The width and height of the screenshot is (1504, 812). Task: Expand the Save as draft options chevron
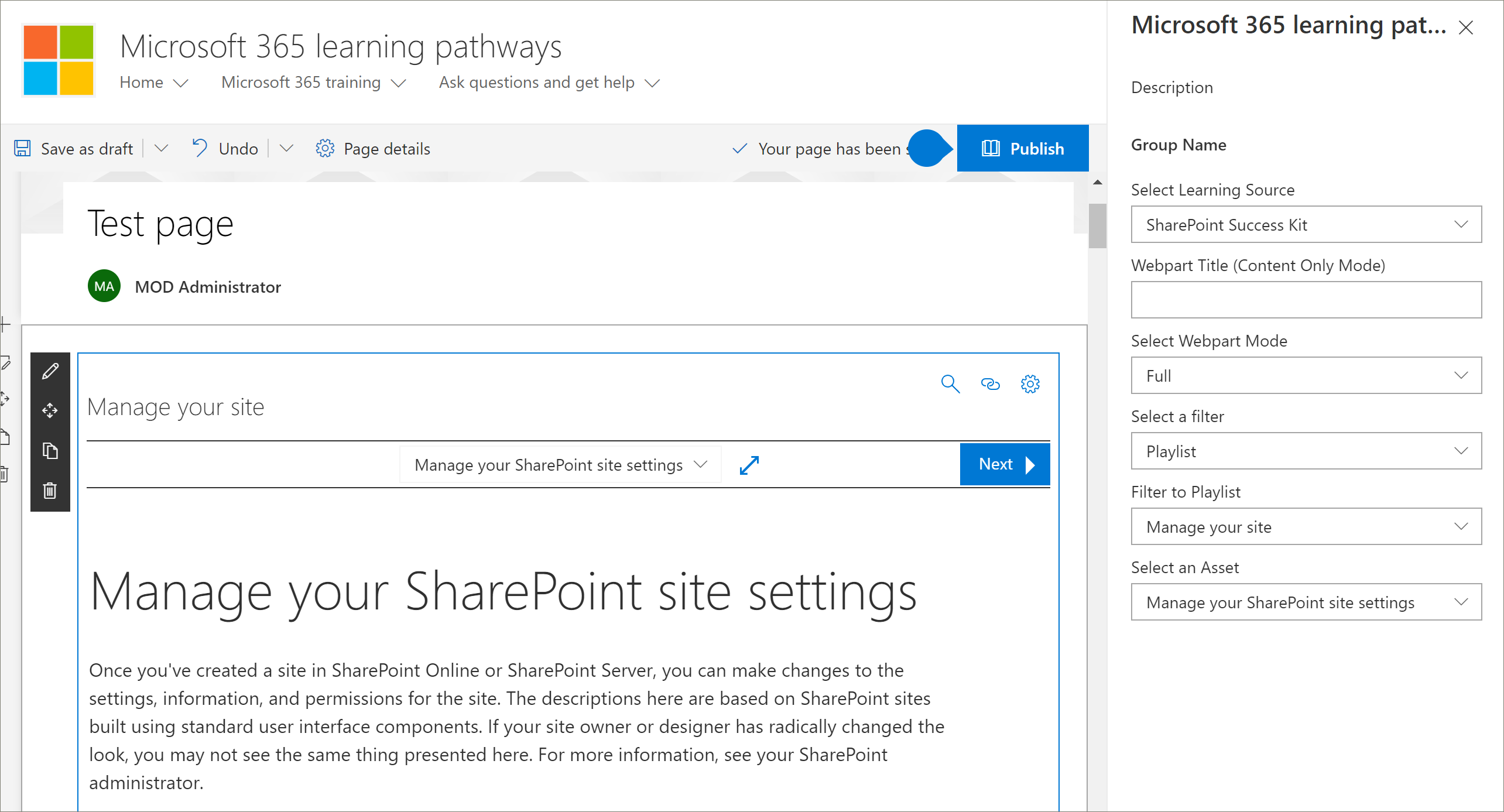coord(162,149)
